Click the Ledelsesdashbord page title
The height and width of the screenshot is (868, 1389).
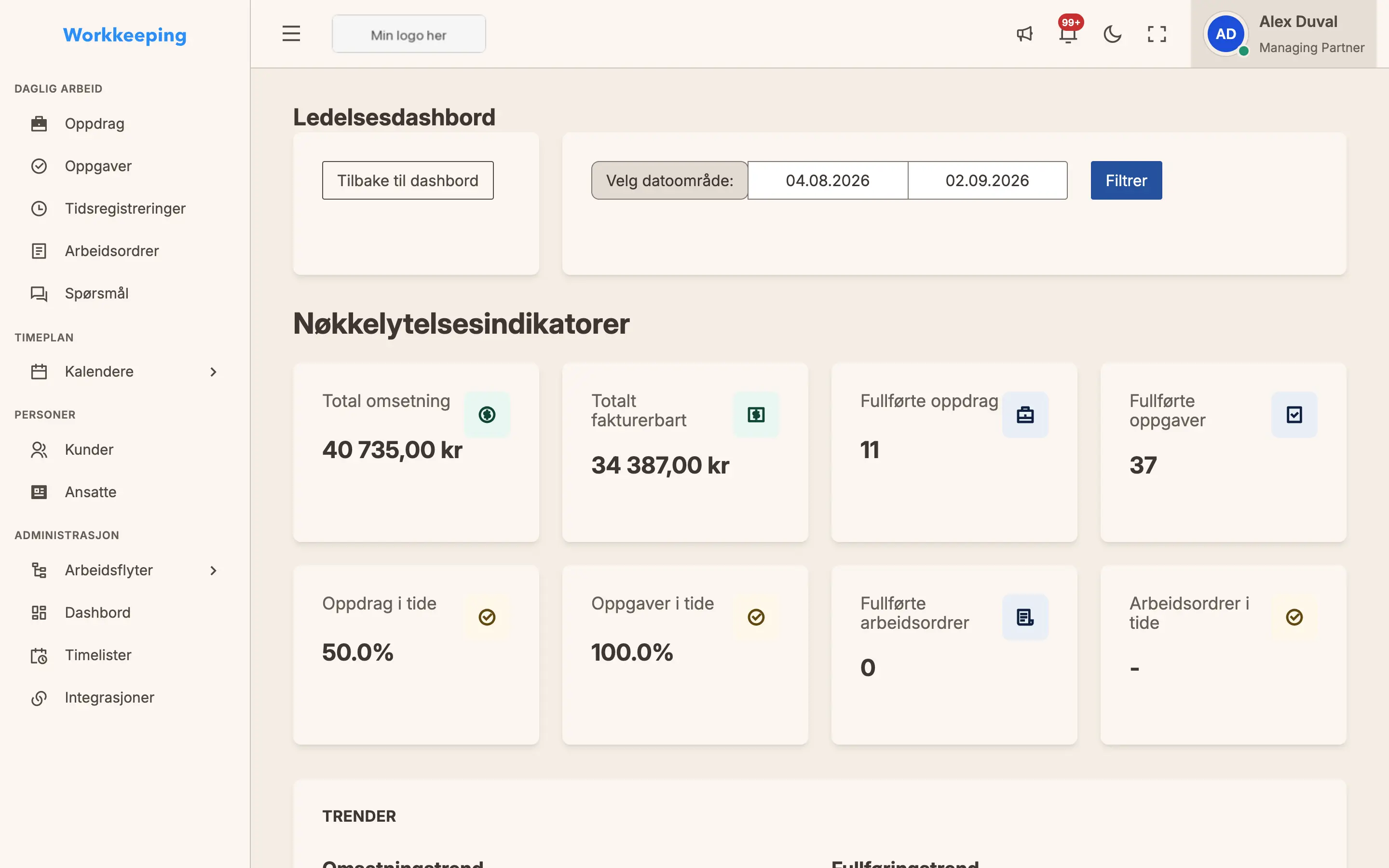[394, 117]
